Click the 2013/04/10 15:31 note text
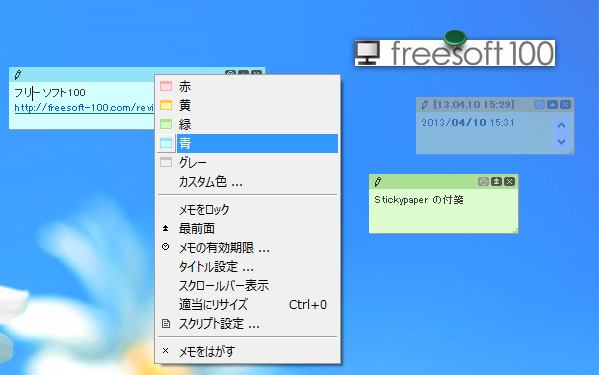Viewport: 599px width, 375px height. 468,123
